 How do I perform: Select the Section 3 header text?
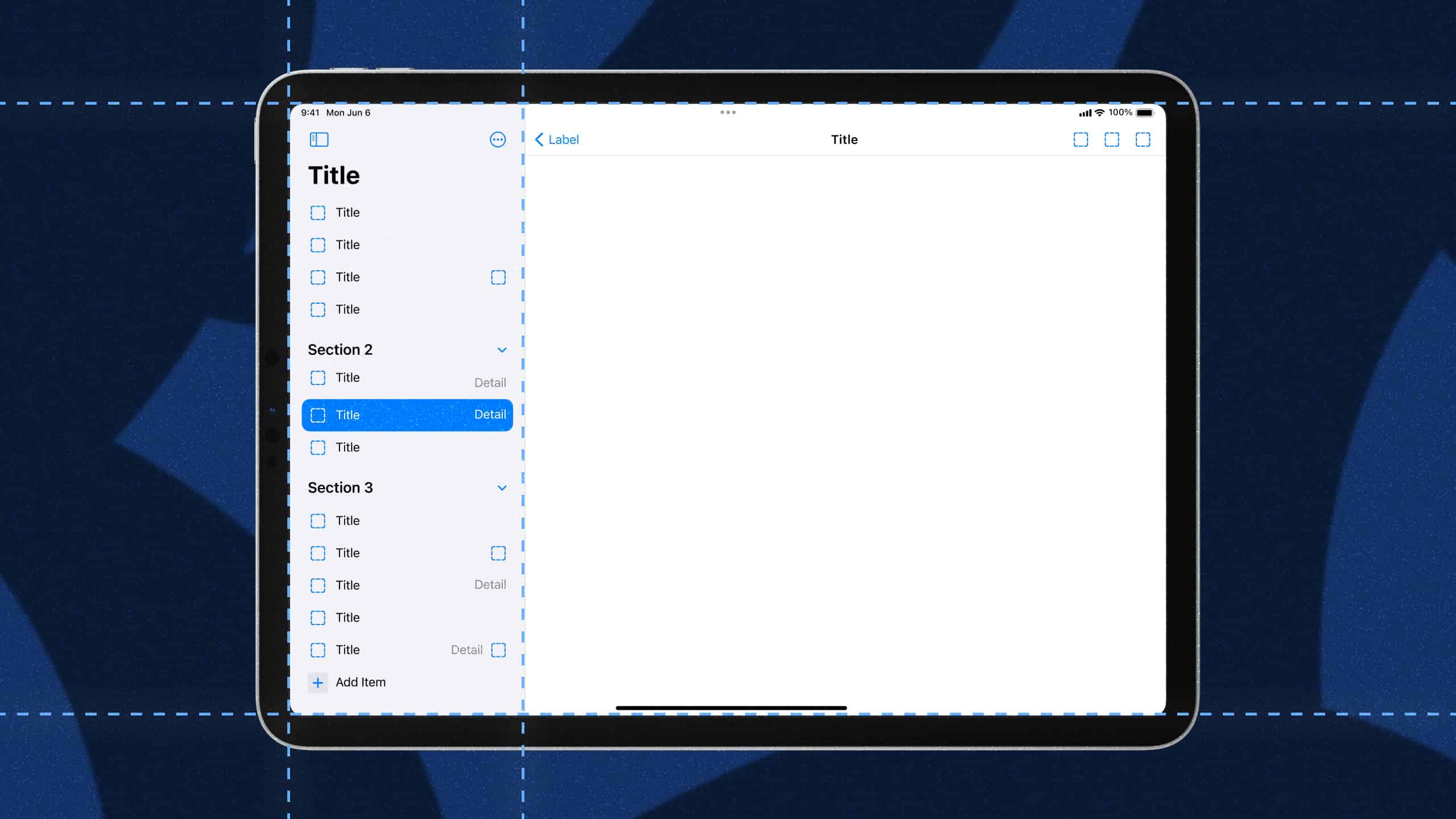(340, 487)
